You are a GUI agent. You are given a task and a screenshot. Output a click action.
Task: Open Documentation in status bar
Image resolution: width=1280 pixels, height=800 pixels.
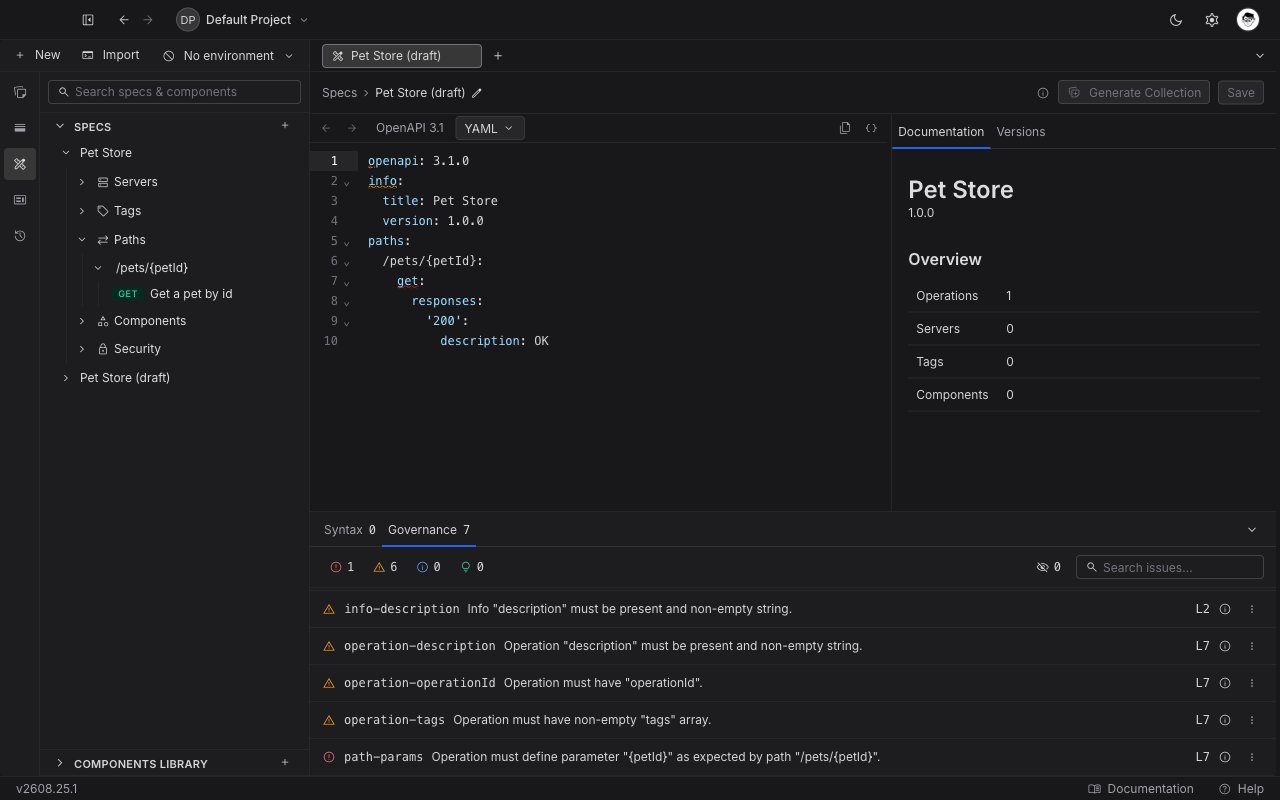[1141, 789]
